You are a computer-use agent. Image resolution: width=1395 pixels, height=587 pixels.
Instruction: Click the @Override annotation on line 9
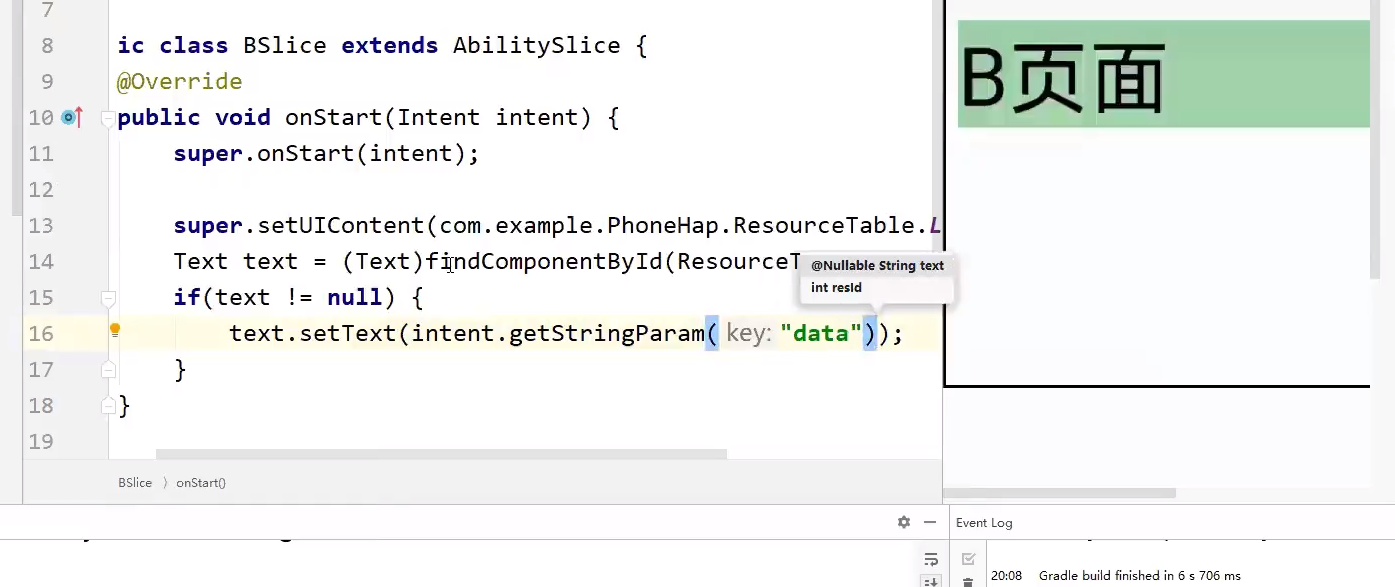pos(180,81)
